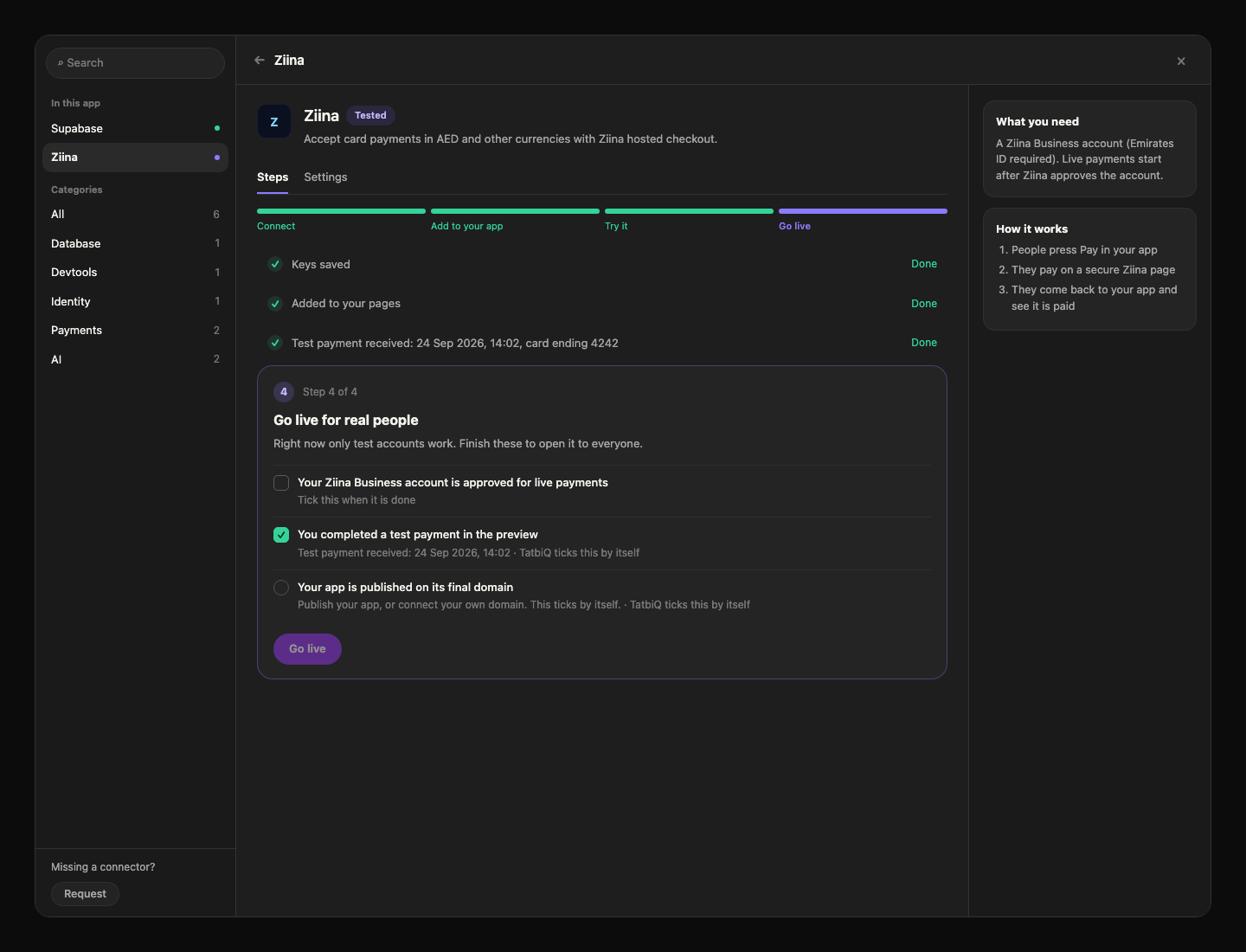Click Done link for Keys saved
This screenshot has width=1246, height=952.
(924, 264)
